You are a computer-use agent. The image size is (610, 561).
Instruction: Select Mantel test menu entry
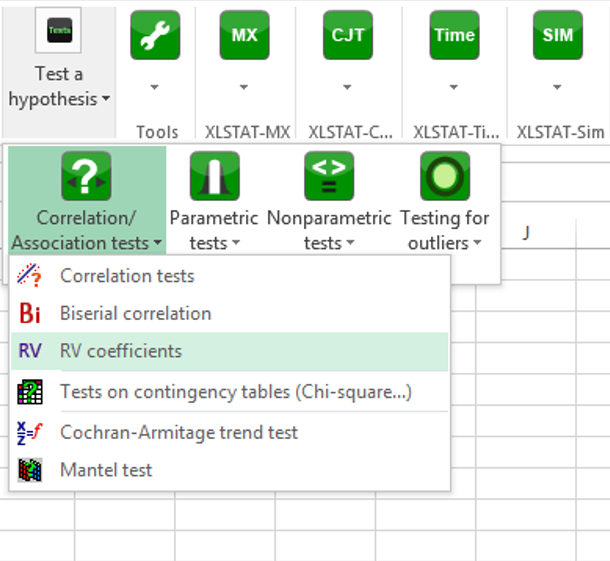[x=230, y=470]
